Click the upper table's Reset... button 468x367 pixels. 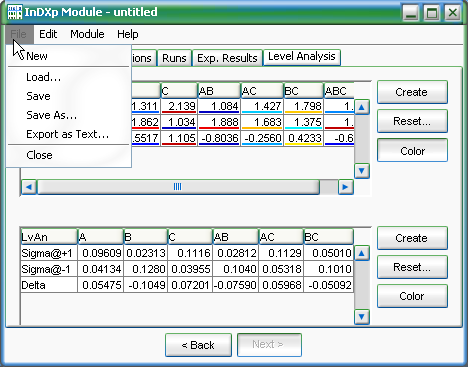click(x=412, y=121)
